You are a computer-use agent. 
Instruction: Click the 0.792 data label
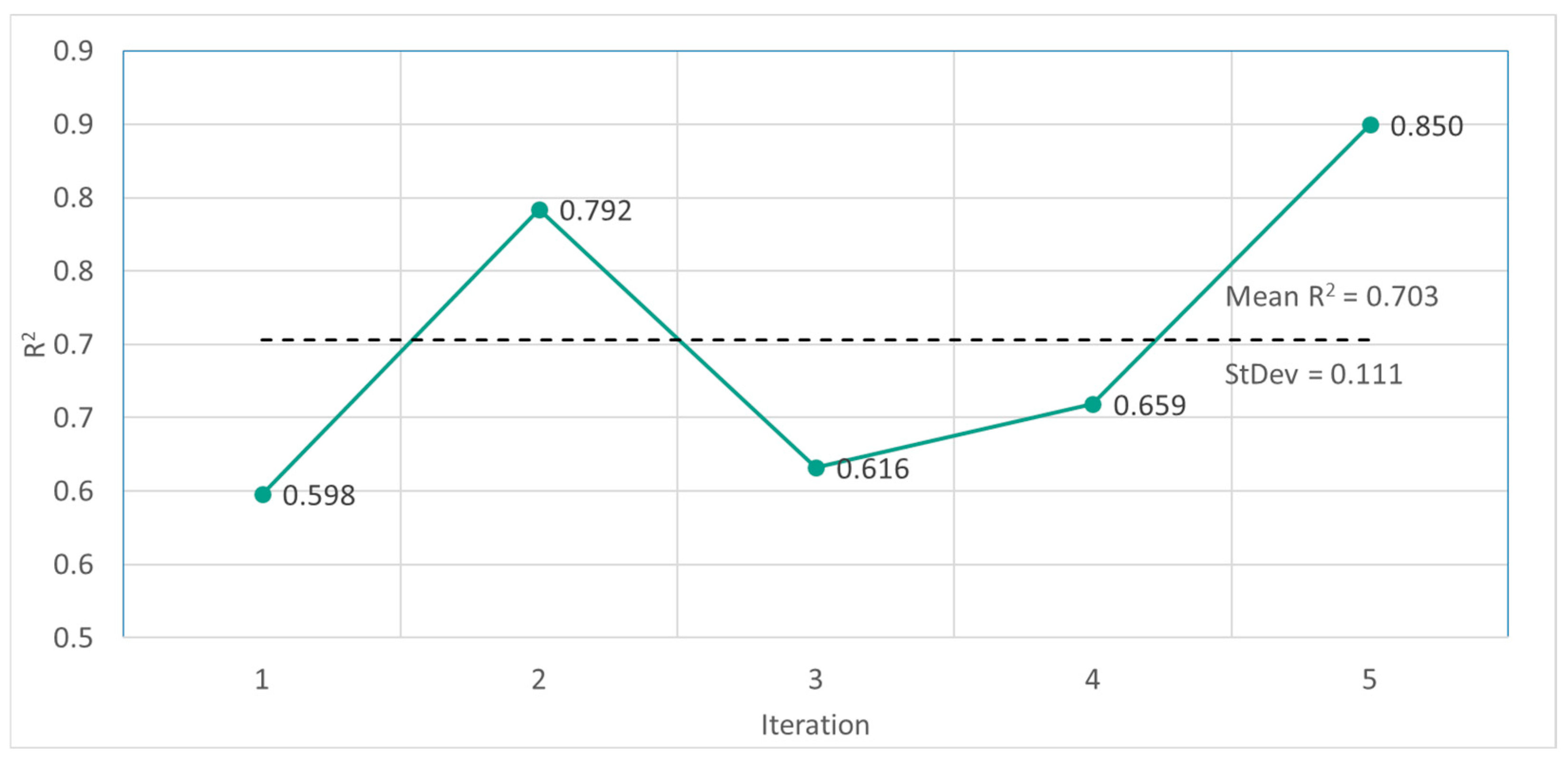point(595,211)
